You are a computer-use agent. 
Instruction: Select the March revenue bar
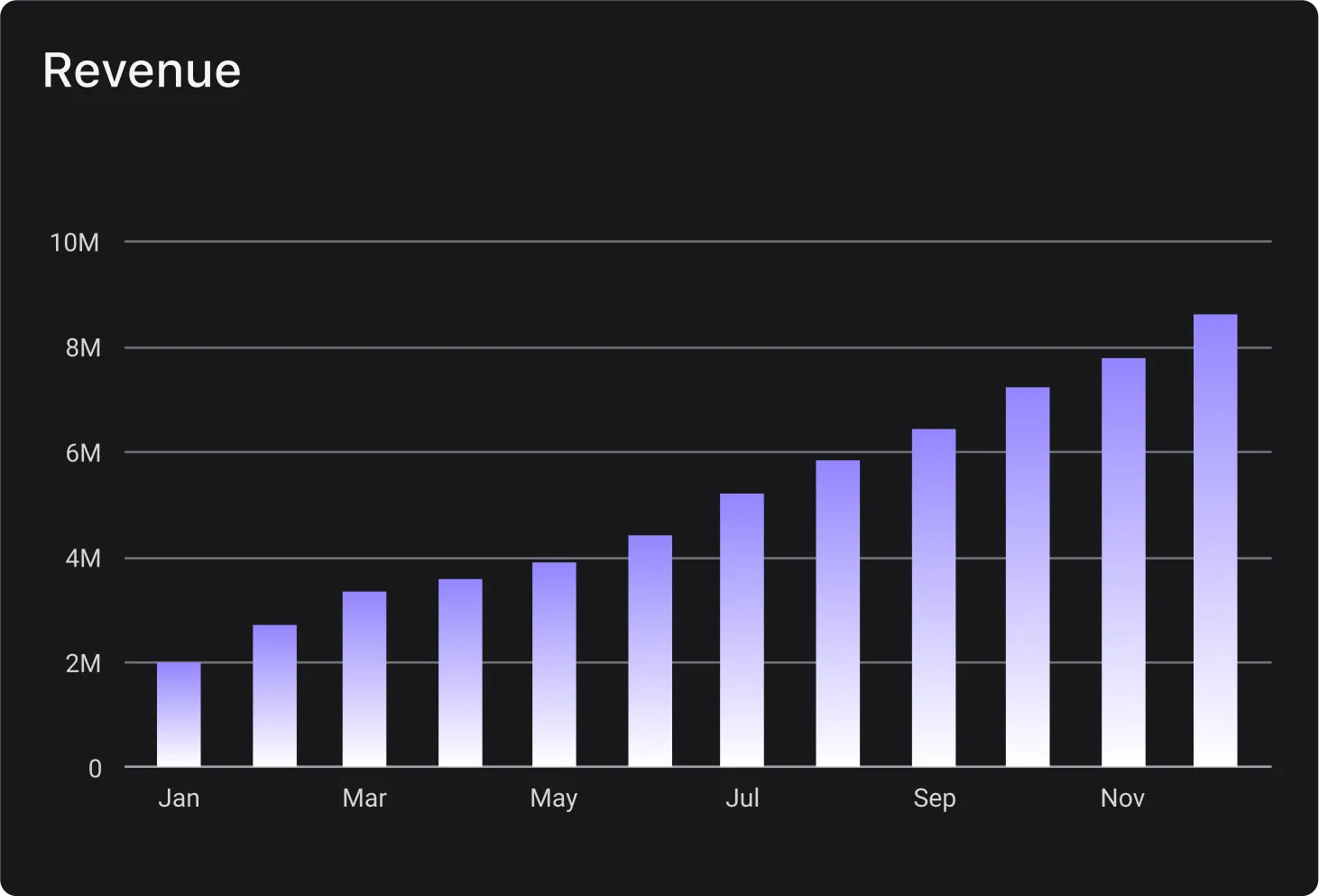click(364, 679)
